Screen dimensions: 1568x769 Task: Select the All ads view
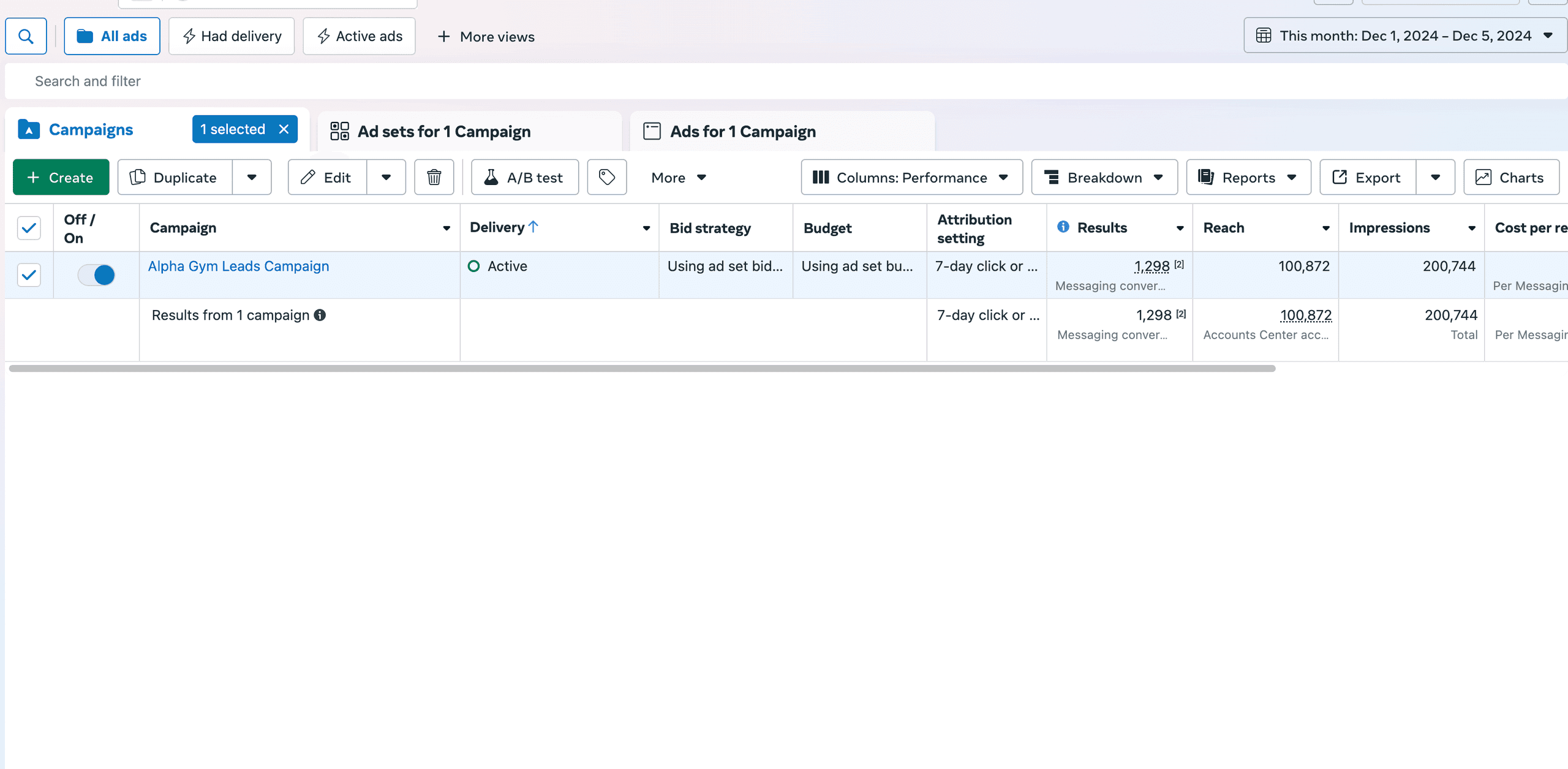tap(112, 37)
